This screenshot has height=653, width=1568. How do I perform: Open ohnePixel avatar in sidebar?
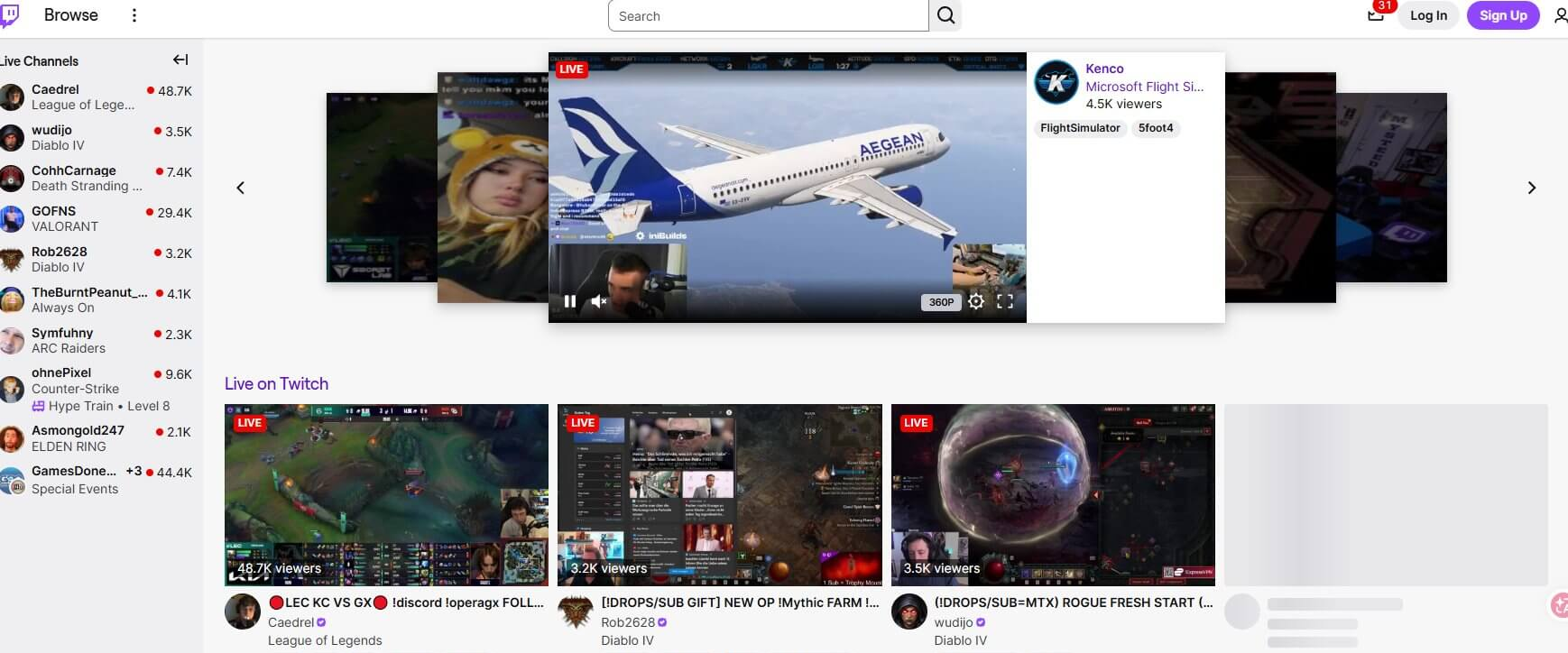(12, 389)
